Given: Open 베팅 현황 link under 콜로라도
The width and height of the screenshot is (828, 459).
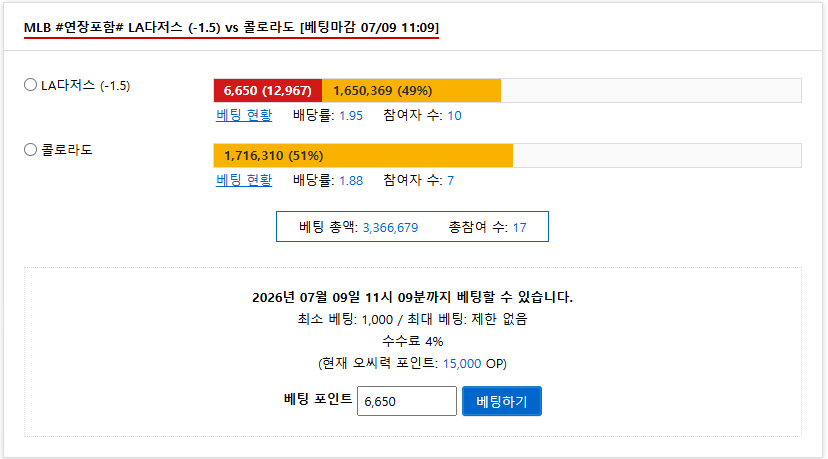Looking at the screenshot, I should click(244, 180).
